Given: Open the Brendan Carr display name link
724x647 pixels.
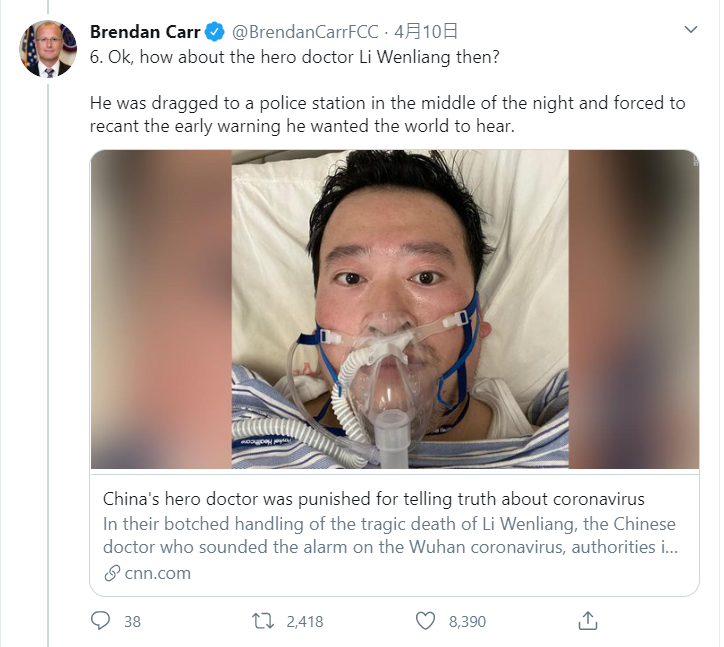Looking at the screenshot, I should (x=145, y=31).
